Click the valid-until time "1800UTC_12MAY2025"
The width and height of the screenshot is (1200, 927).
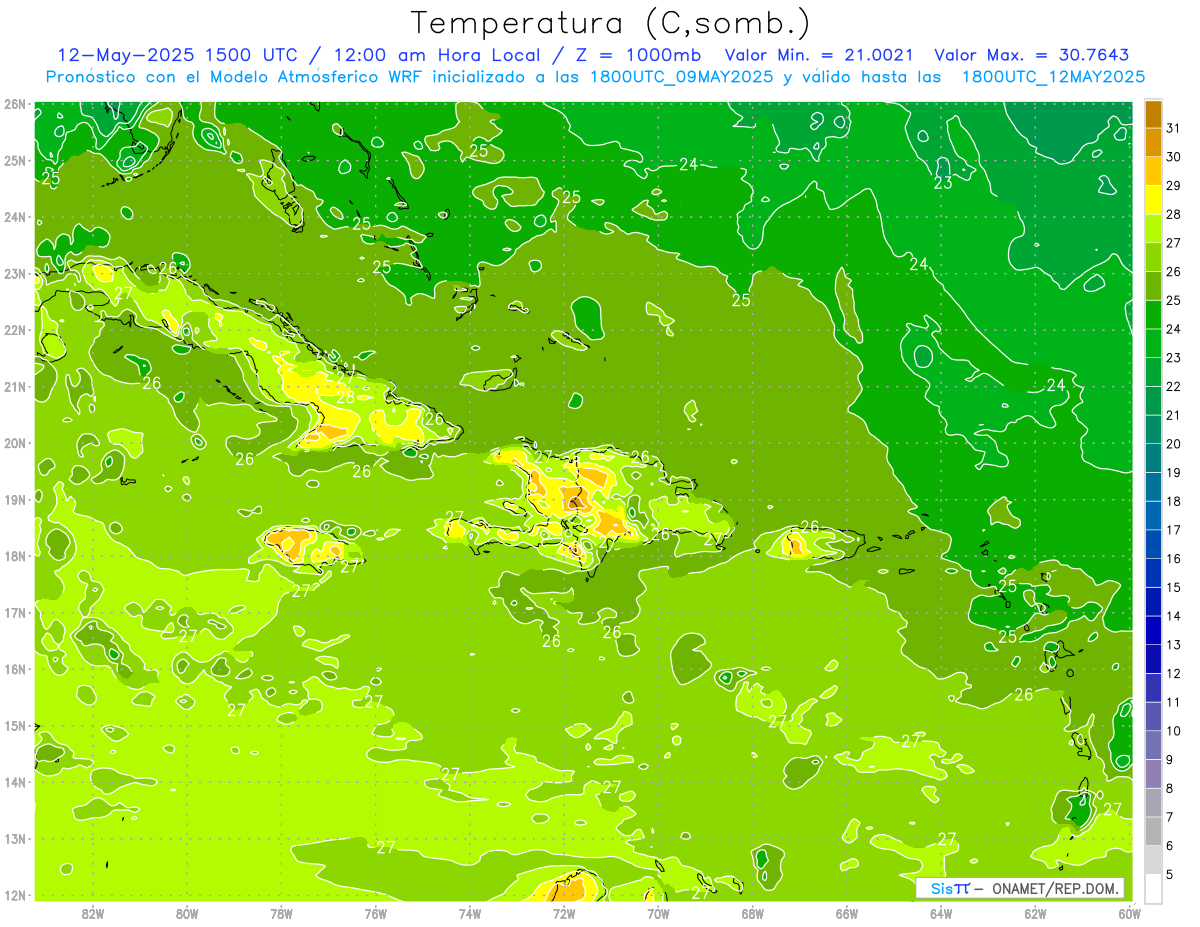(1053, 77)
